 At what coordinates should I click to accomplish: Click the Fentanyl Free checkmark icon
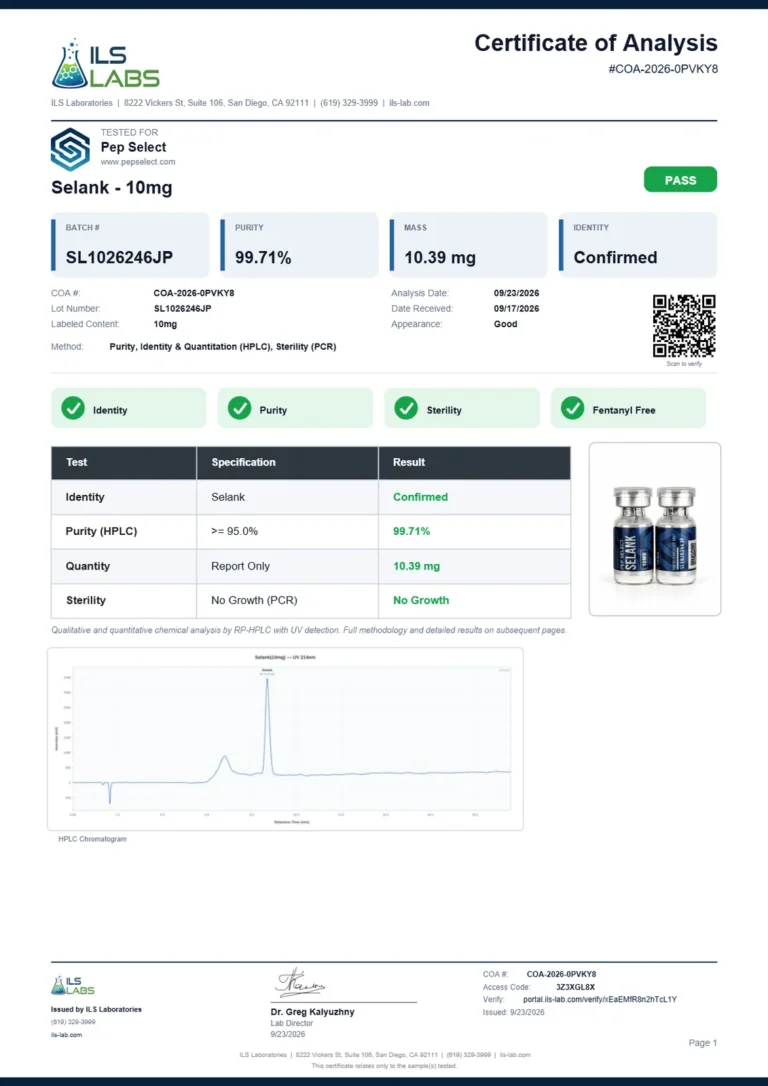tap(573, 409)
